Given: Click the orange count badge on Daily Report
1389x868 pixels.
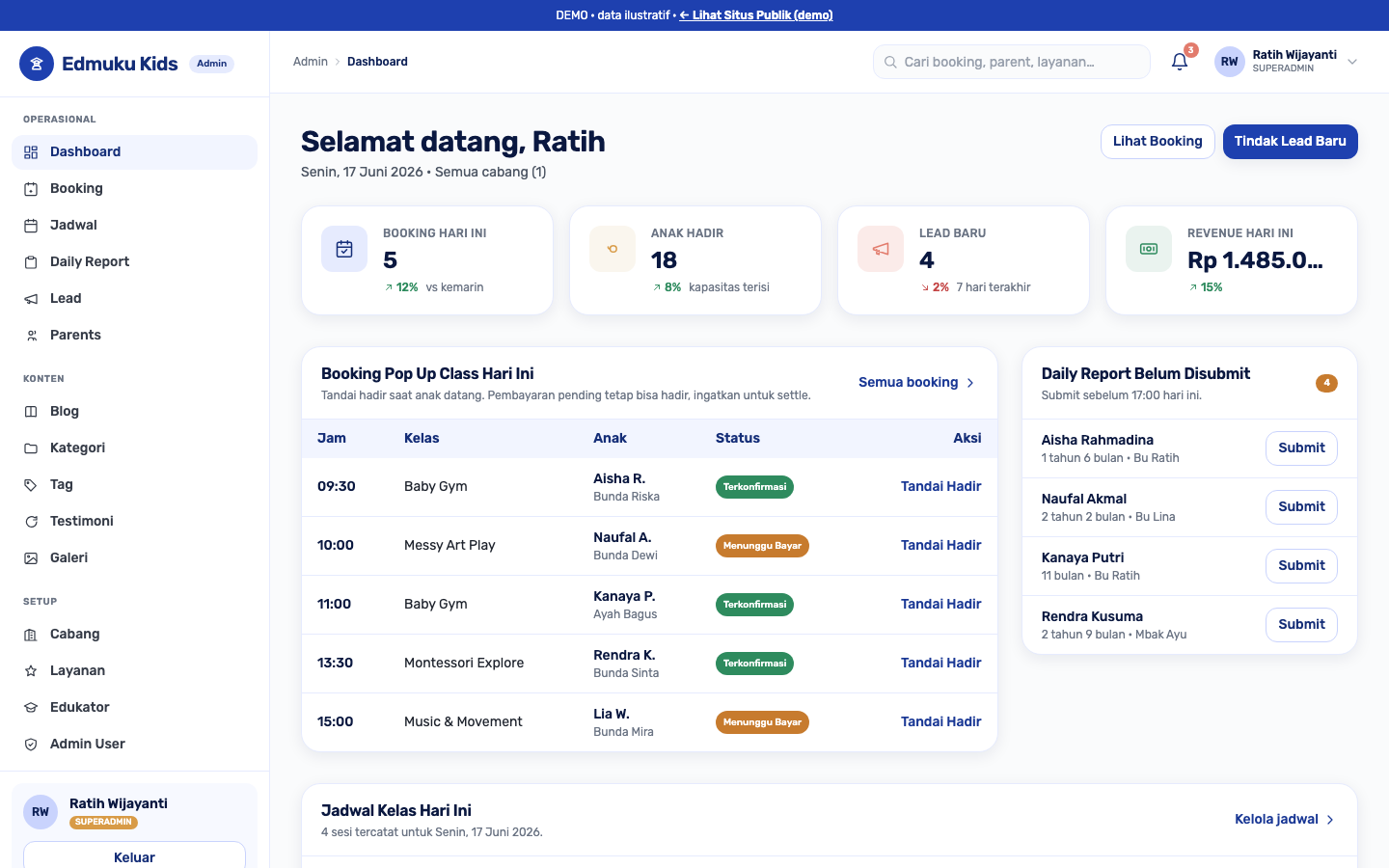Looking at the screenshot, I should click(1326, 383).
